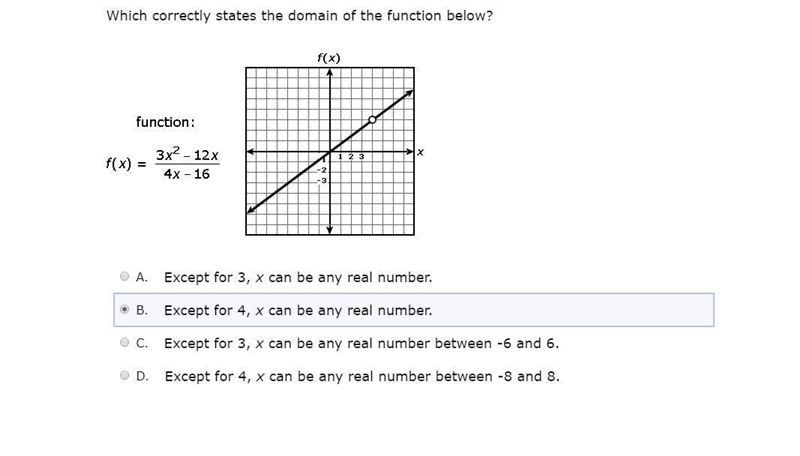Click the '1 2 3' tick labels on the x-axis
The width and height of the screenshot is (800, 456).
click(351, 157)
